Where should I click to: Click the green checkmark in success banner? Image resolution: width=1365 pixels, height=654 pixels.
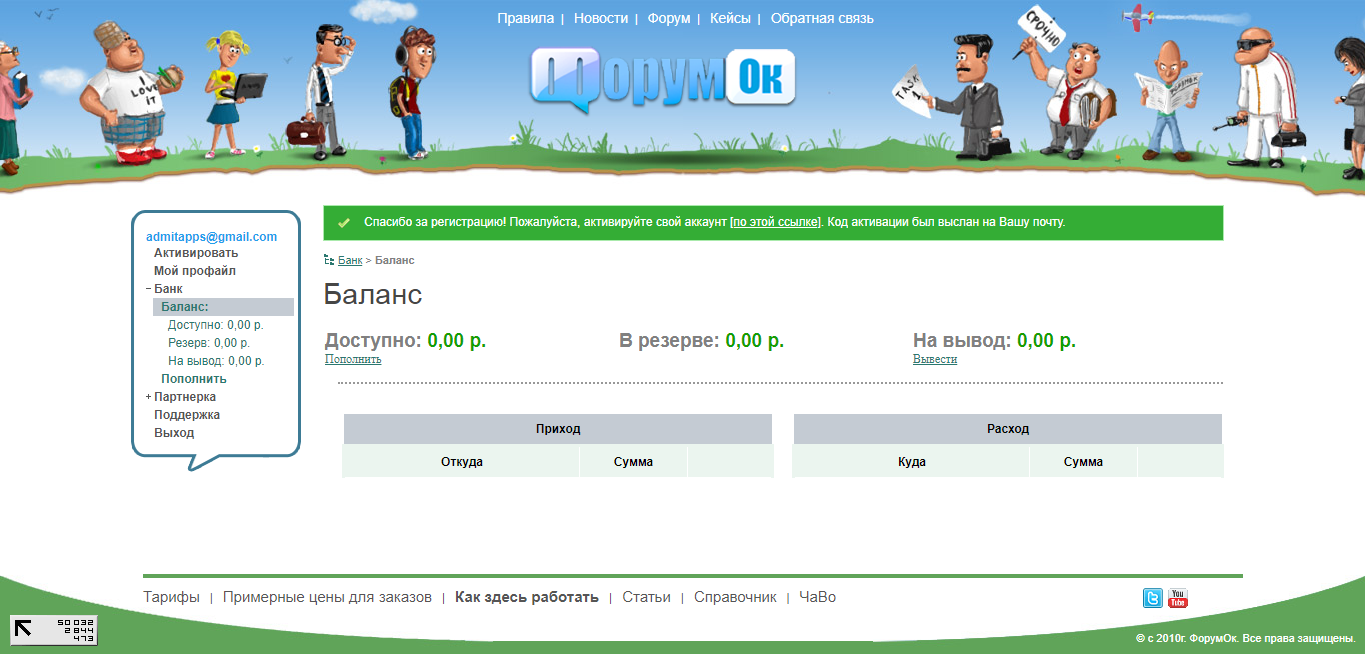click(344, 222)
